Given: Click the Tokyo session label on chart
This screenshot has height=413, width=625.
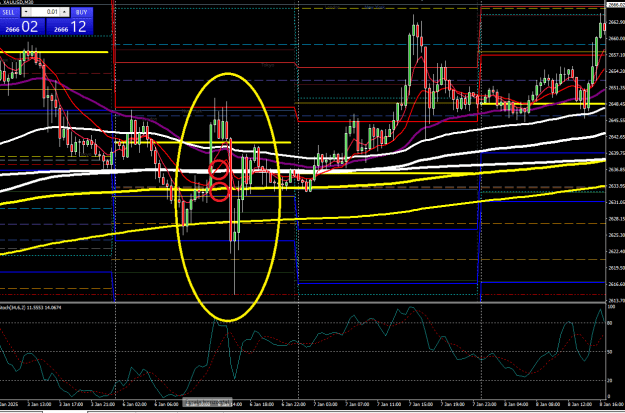Looking at the screenshot, I should pyautogui.click(x=267, y=65).
